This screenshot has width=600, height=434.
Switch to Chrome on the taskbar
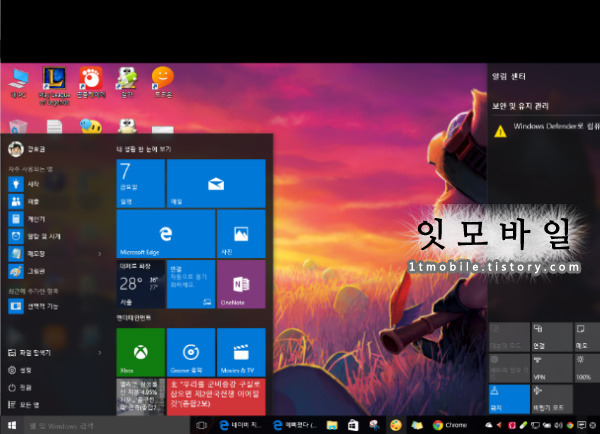pos(450,425)
